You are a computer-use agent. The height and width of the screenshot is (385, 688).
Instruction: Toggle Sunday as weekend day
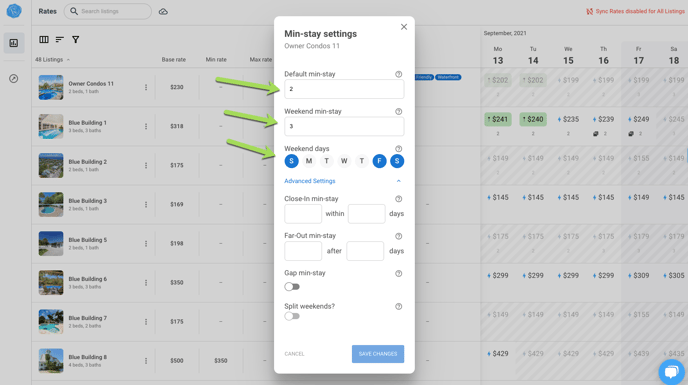pyautogui.click(x=291, y=161)
